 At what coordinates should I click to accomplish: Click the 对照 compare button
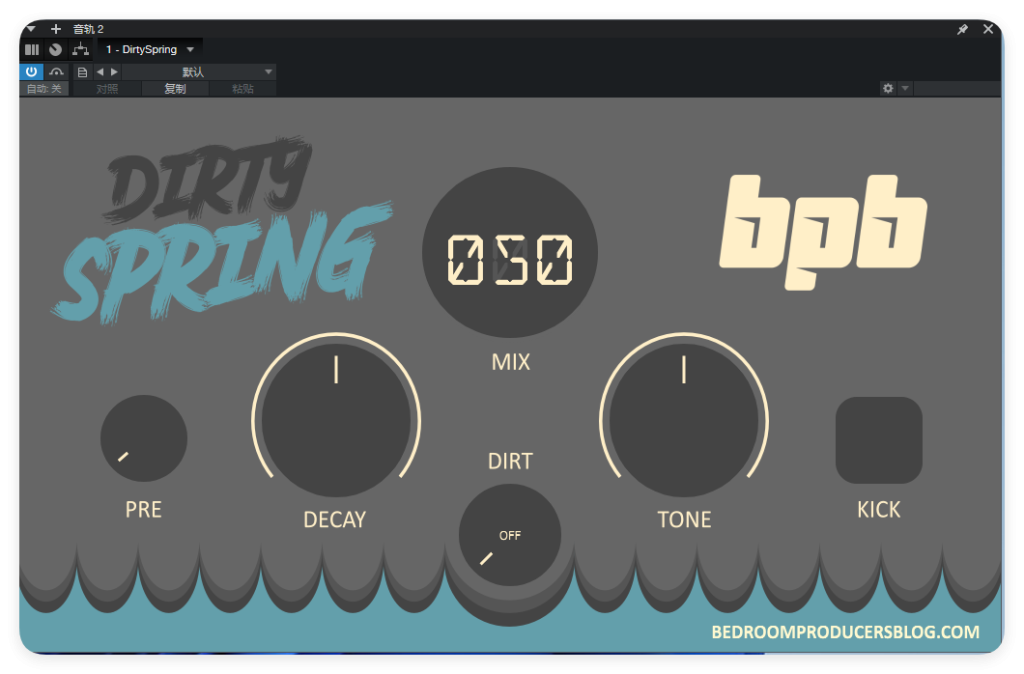[107, 89]
